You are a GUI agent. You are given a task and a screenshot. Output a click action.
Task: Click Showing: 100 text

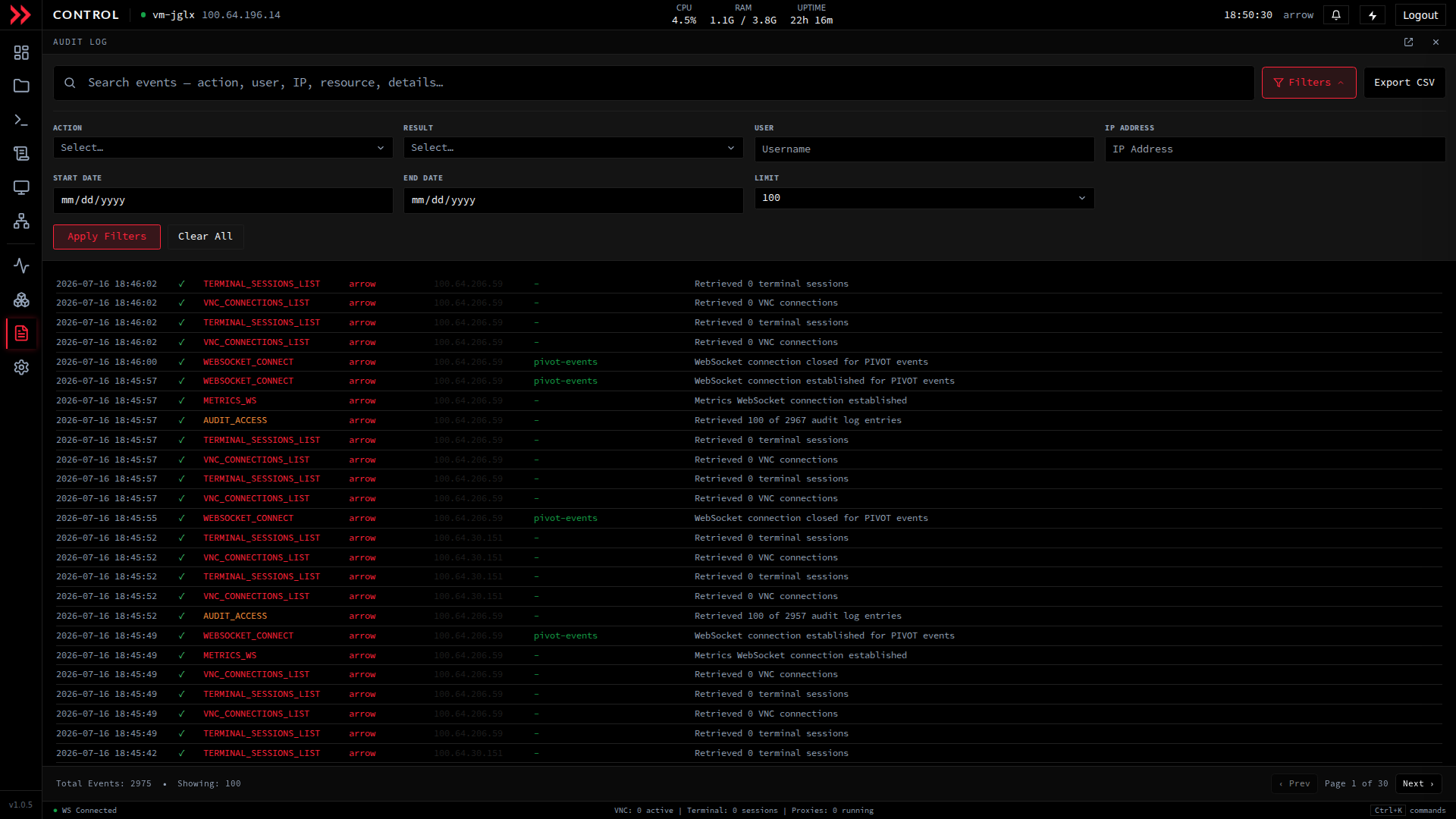pyautogui.click(x=209, y=783)
